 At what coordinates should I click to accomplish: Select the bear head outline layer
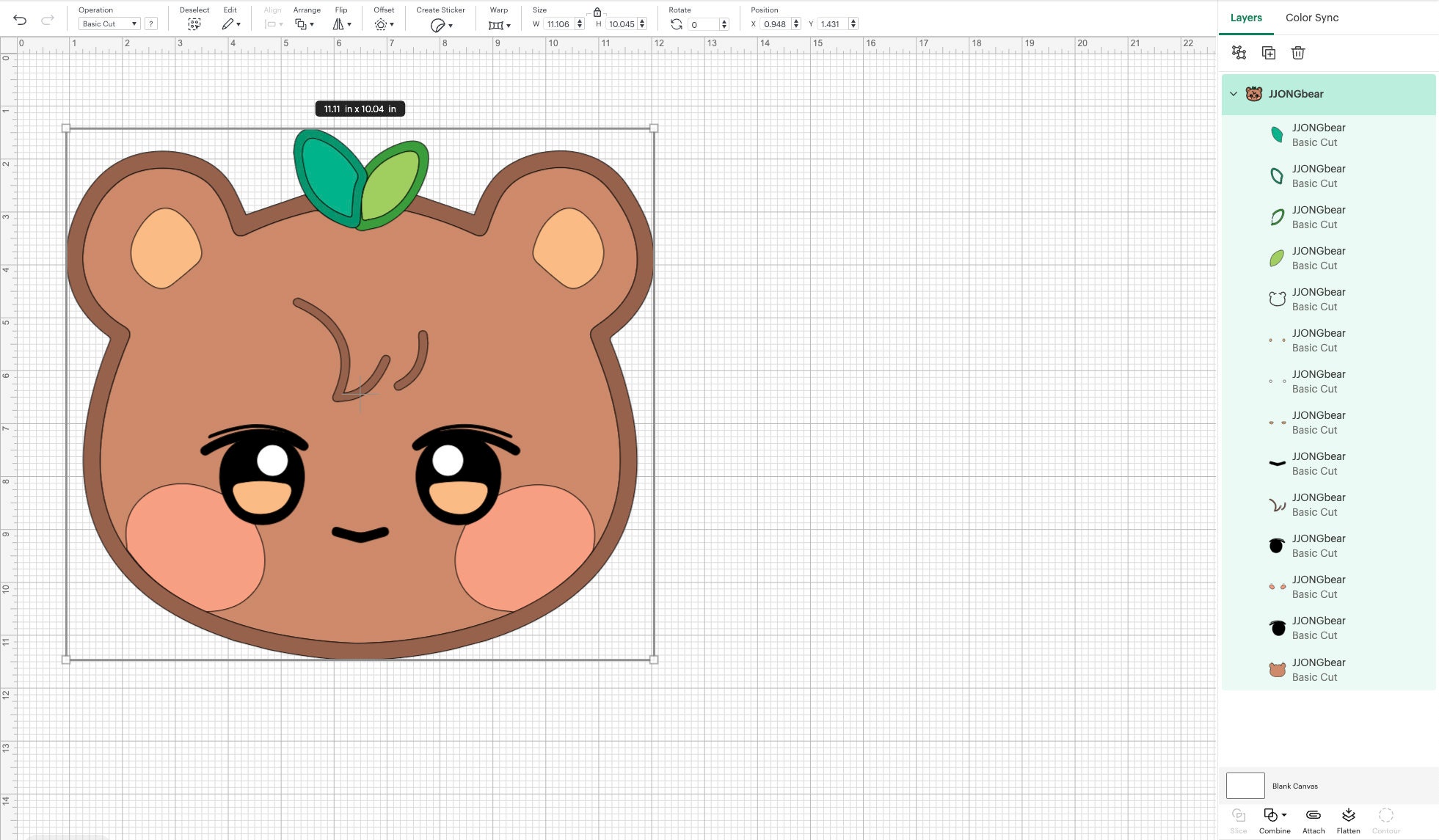pyautogui.click(x=1328, y=299)
